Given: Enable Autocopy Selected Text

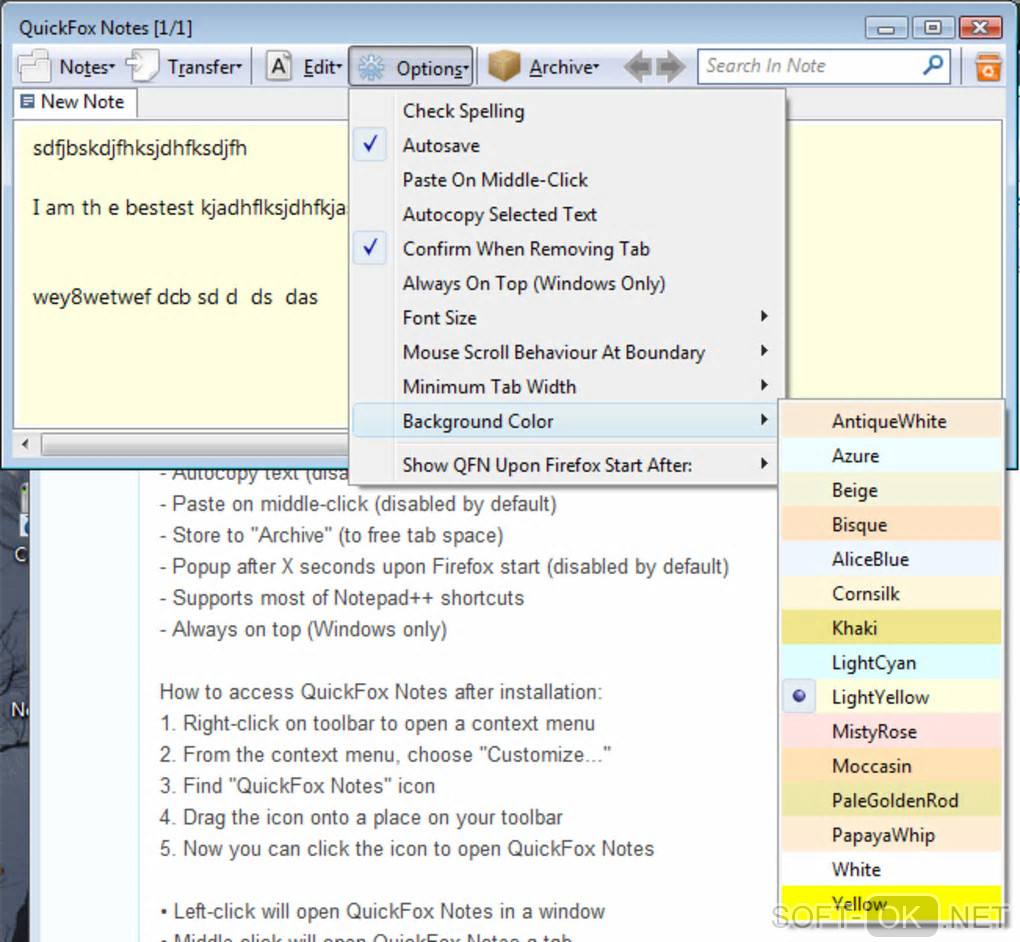Looking at the screenshot, I should point(567,214).
